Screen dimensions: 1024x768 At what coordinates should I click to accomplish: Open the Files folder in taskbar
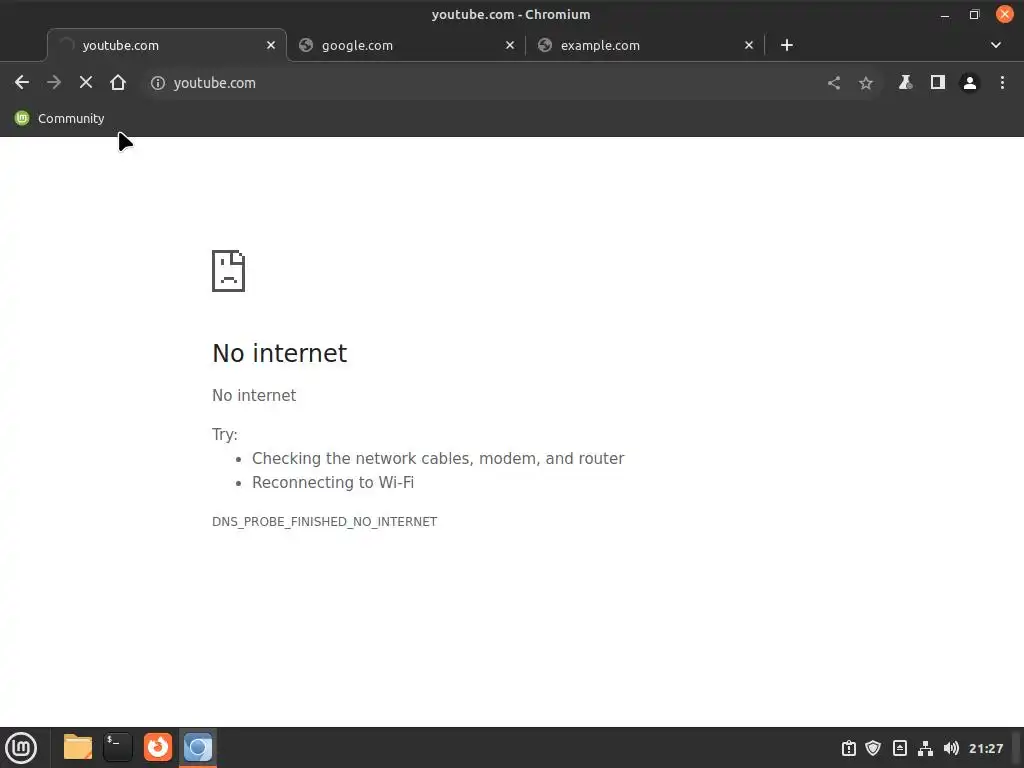78,747
